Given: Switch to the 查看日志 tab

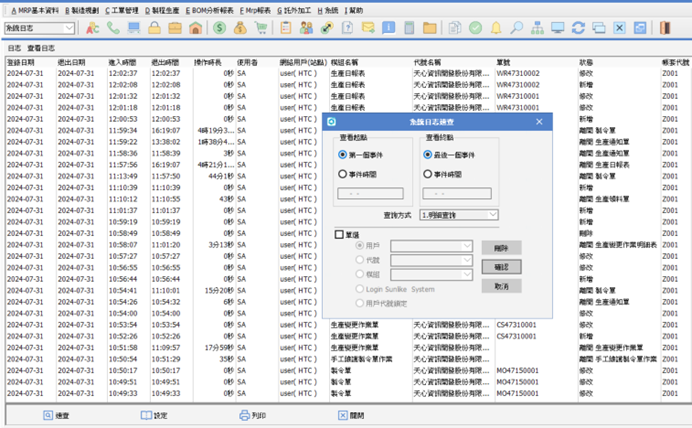Looking at the screenshot, I should (41, 48).
